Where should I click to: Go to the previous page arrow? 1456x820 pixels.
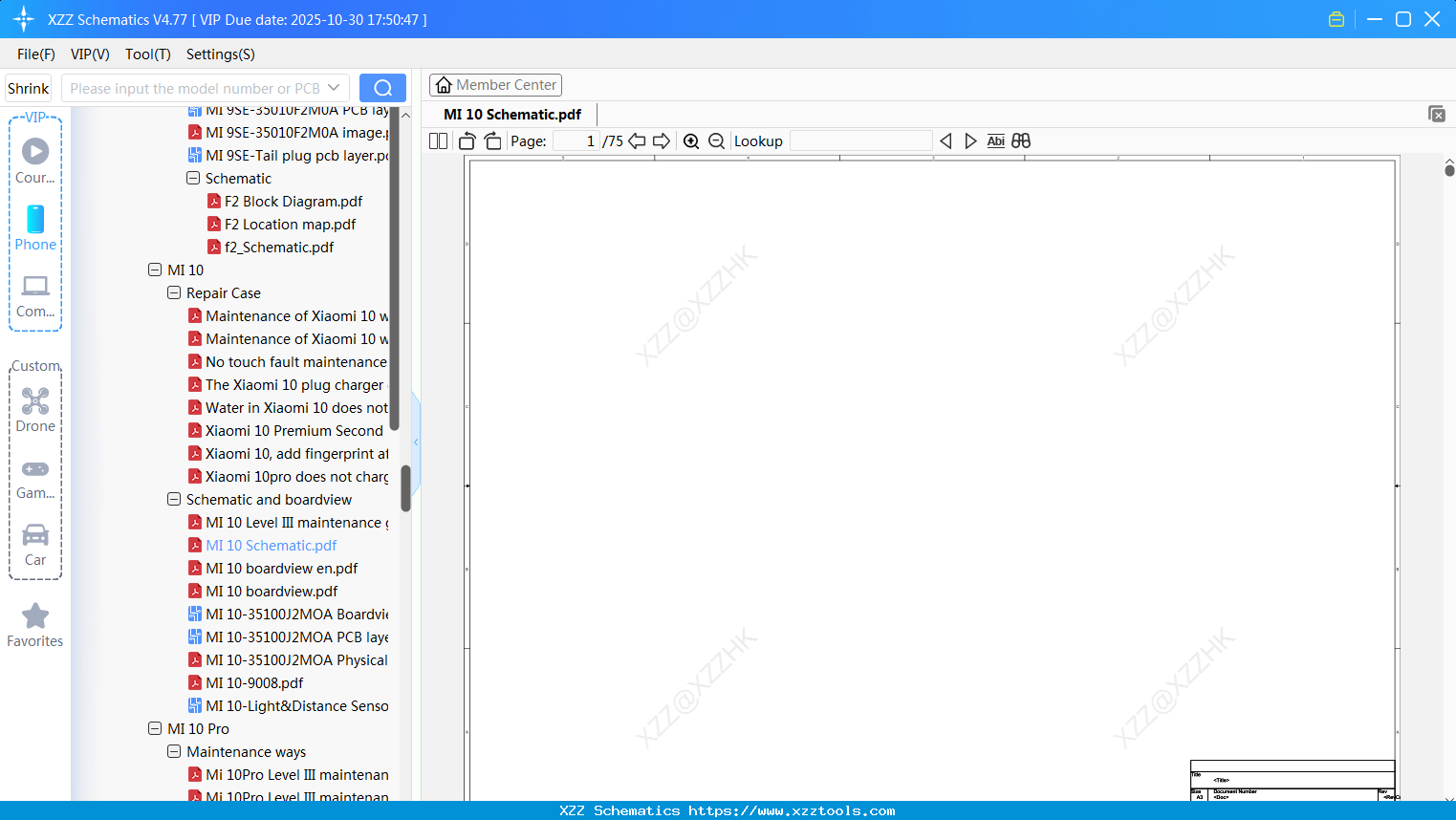coord(637,141)
